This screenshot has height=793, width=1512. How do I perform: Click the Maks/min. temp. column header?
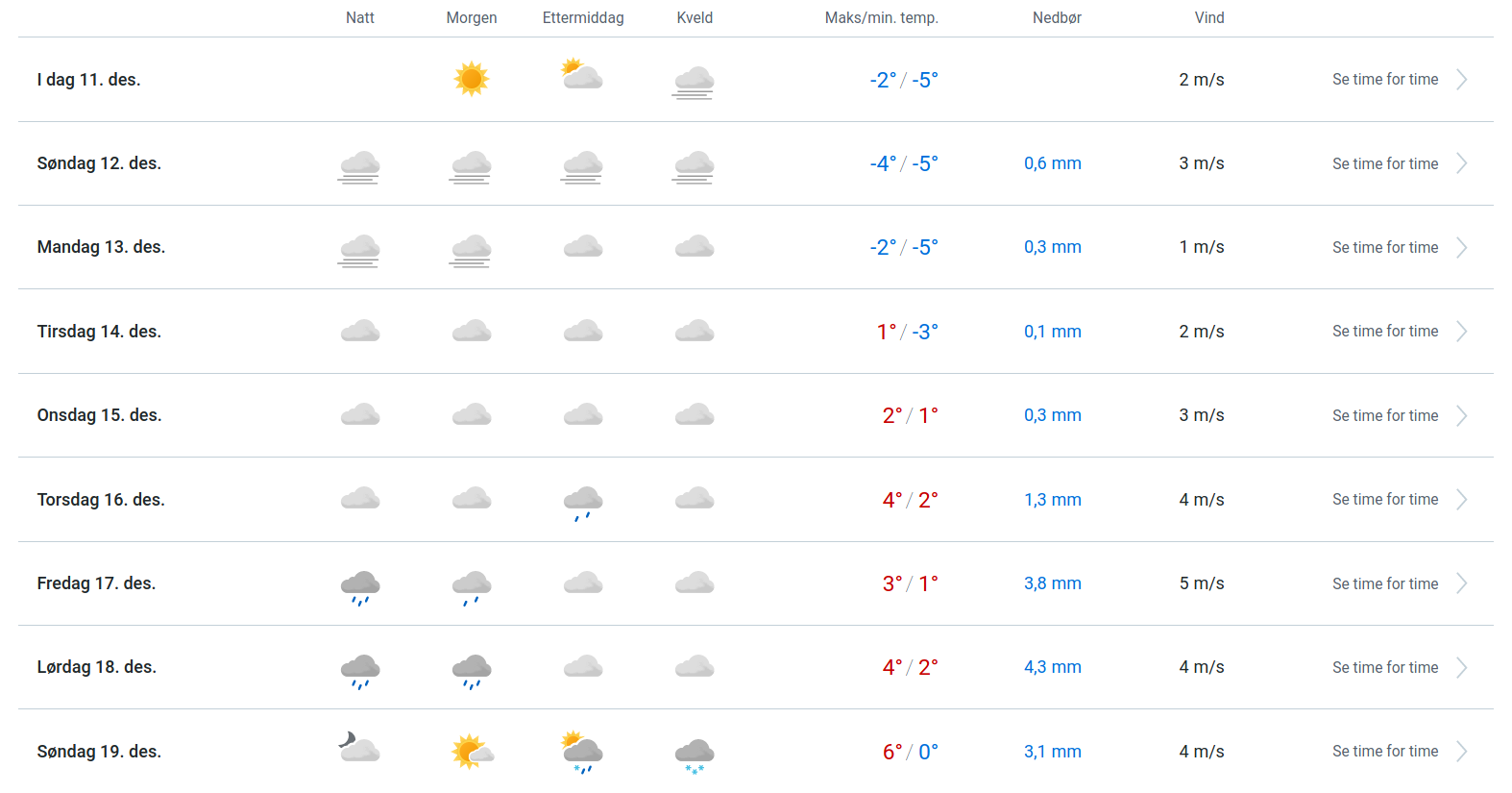[x=881, y=17]
